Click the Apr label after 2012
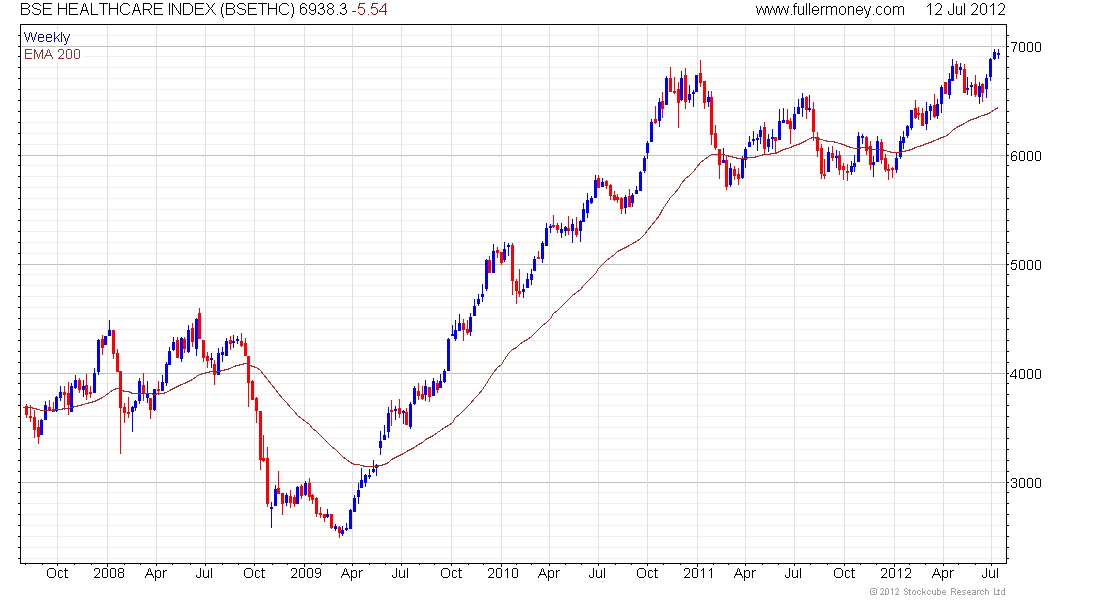This screenshot has height=600, width=1100. click(943, 573)
